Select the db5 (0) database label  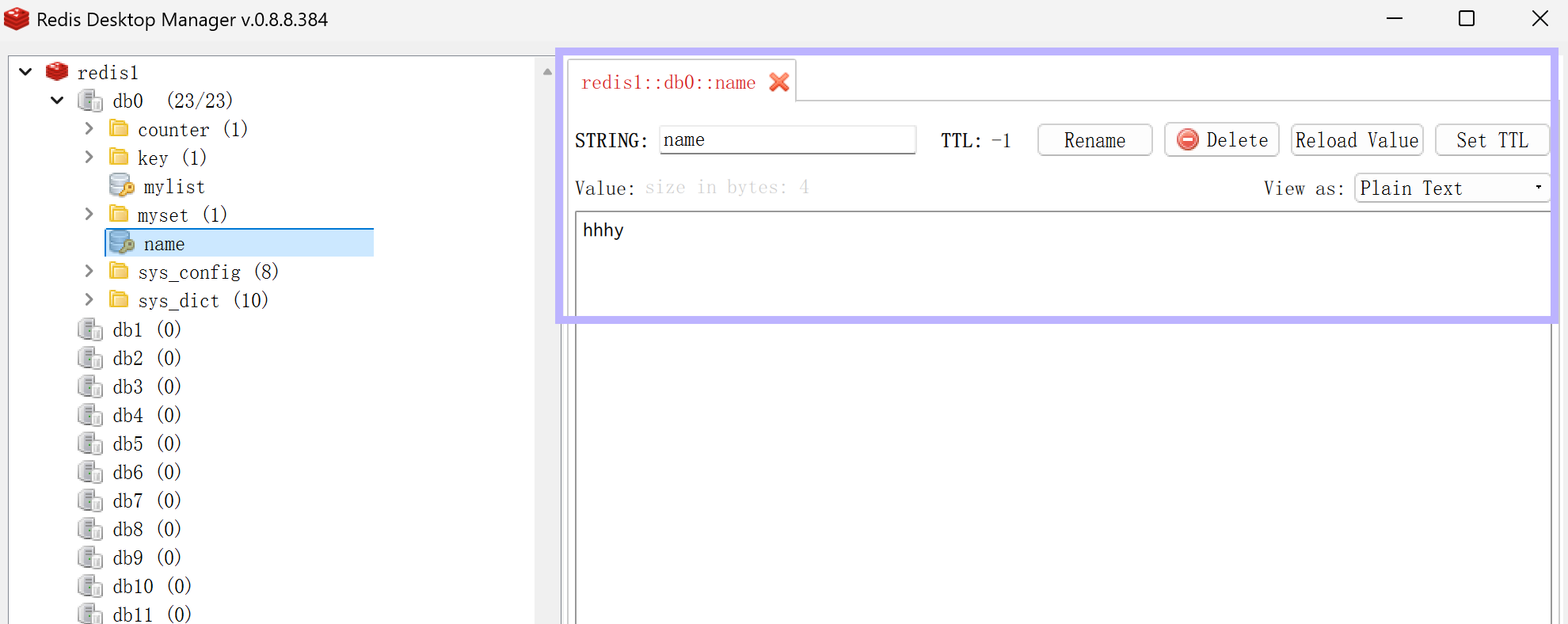click(x=147, y=443)
